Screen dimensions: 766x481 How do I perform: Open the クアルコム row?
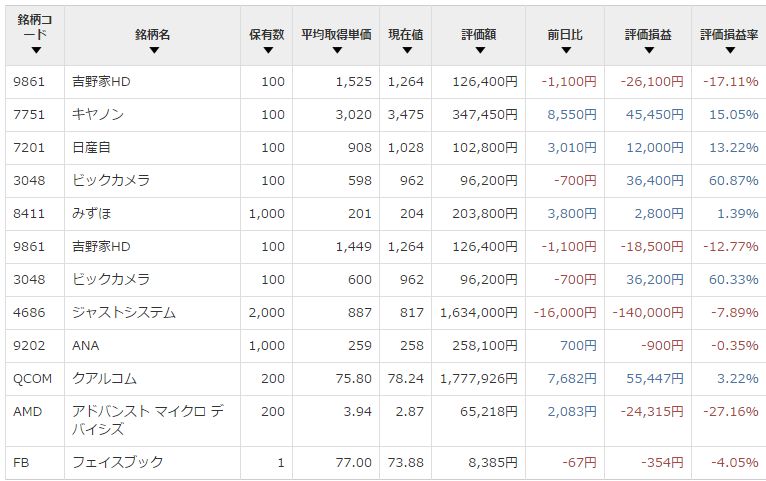pos(104,379)
